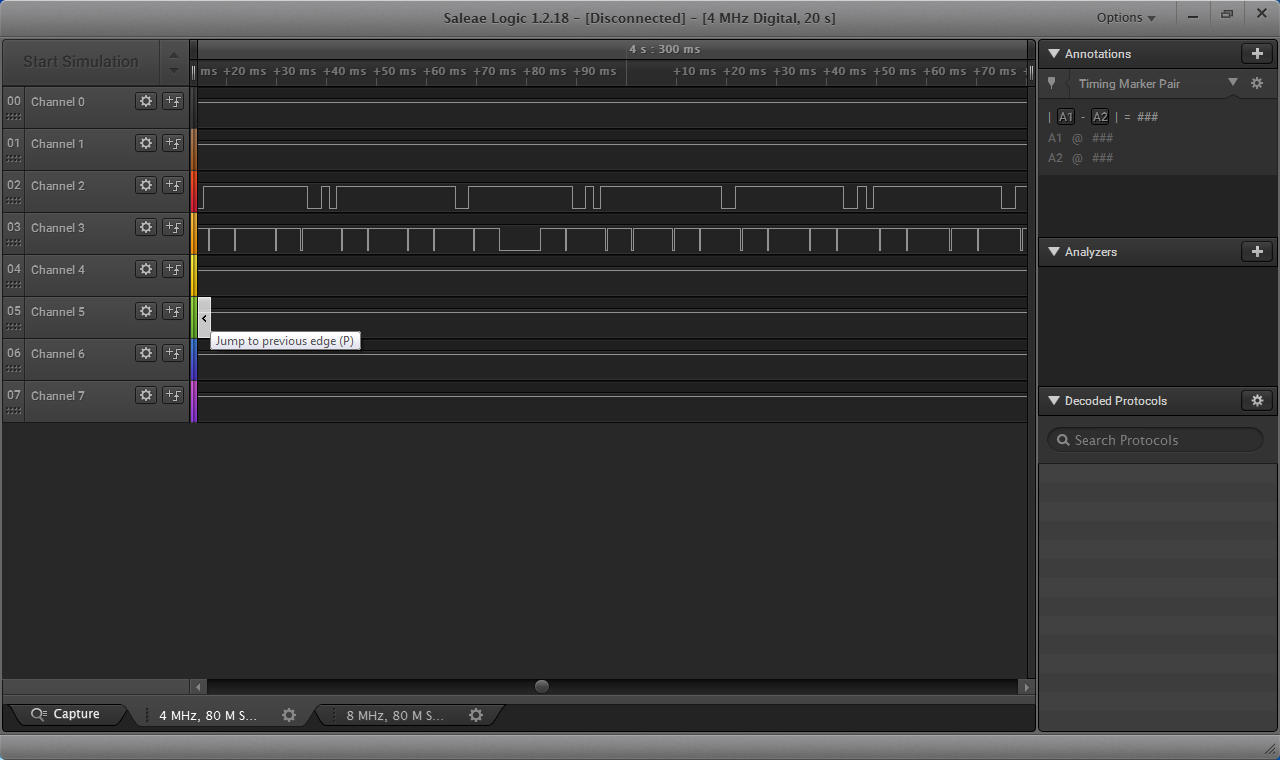Viewport: 1280px width, 760px height.
Task: Click capture settings up/down arrows
Action: coord(174,62)
